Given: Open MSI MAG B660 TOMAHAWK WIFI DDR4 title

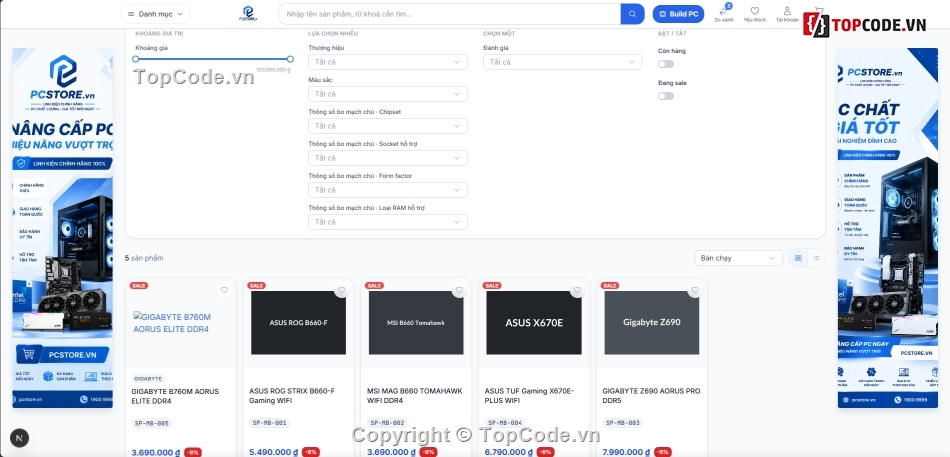Looking at the screenshot, I should [x=414, y=396].
